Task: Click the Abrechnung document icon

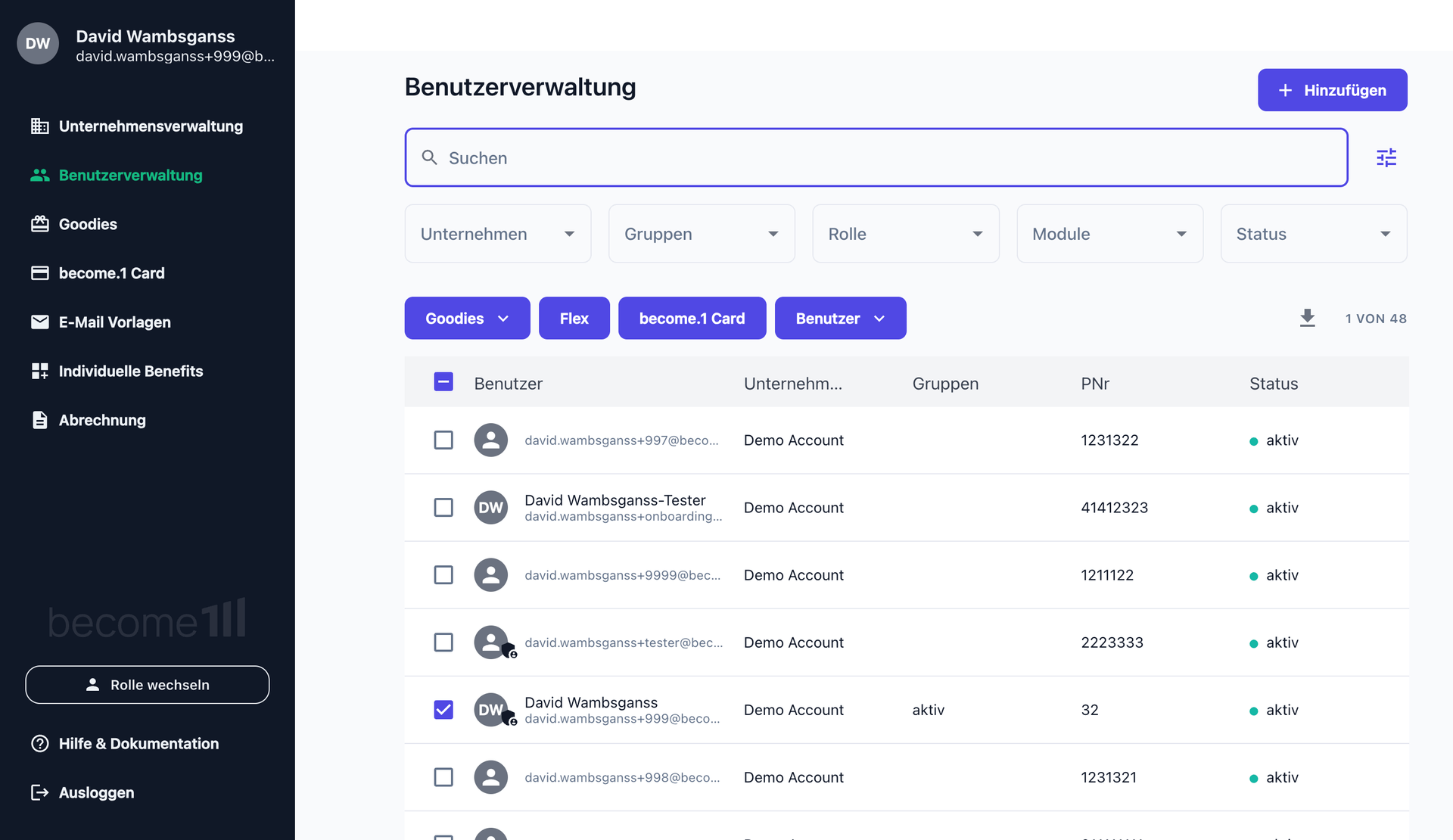Action: point(39,420)
